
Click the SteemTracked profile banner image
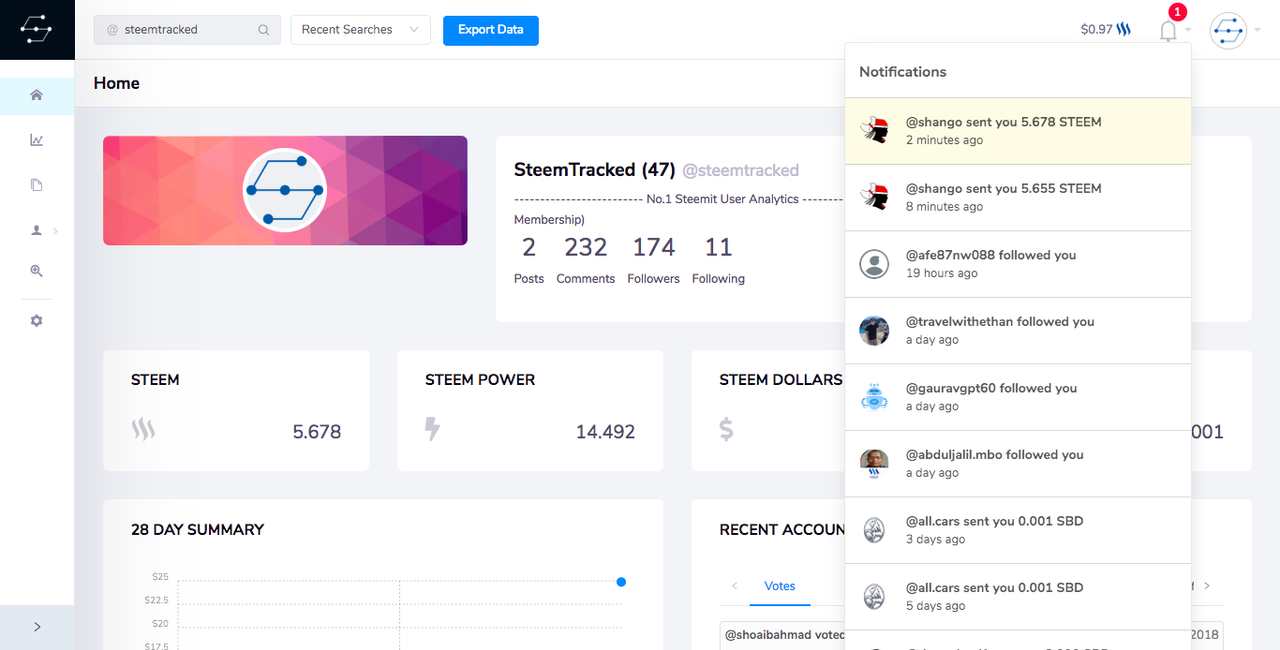click(285, 190)
